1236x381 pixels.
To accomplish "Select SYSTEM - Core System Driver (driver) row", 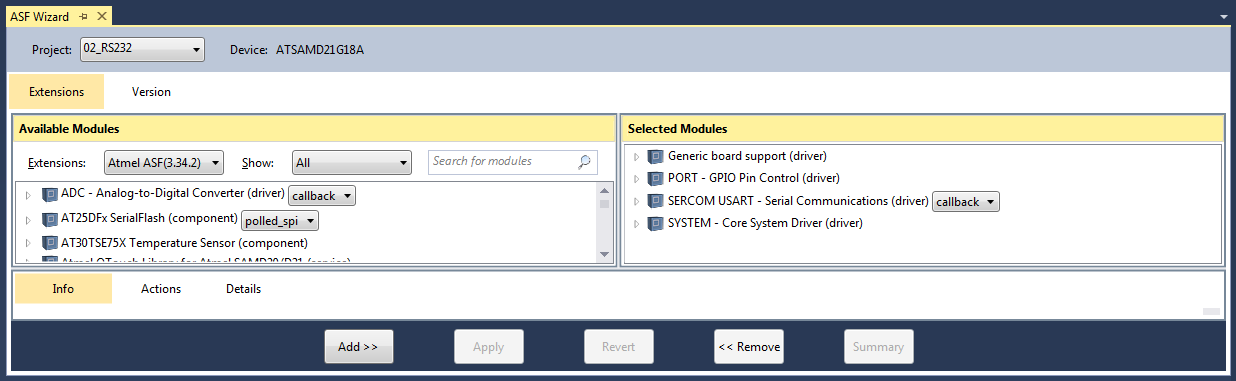I will tap(765, 223).
